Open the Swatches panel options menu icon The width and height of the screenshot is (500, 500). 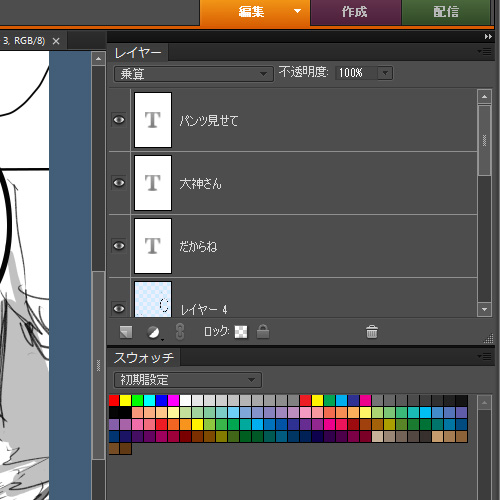(x=485, y=357)
